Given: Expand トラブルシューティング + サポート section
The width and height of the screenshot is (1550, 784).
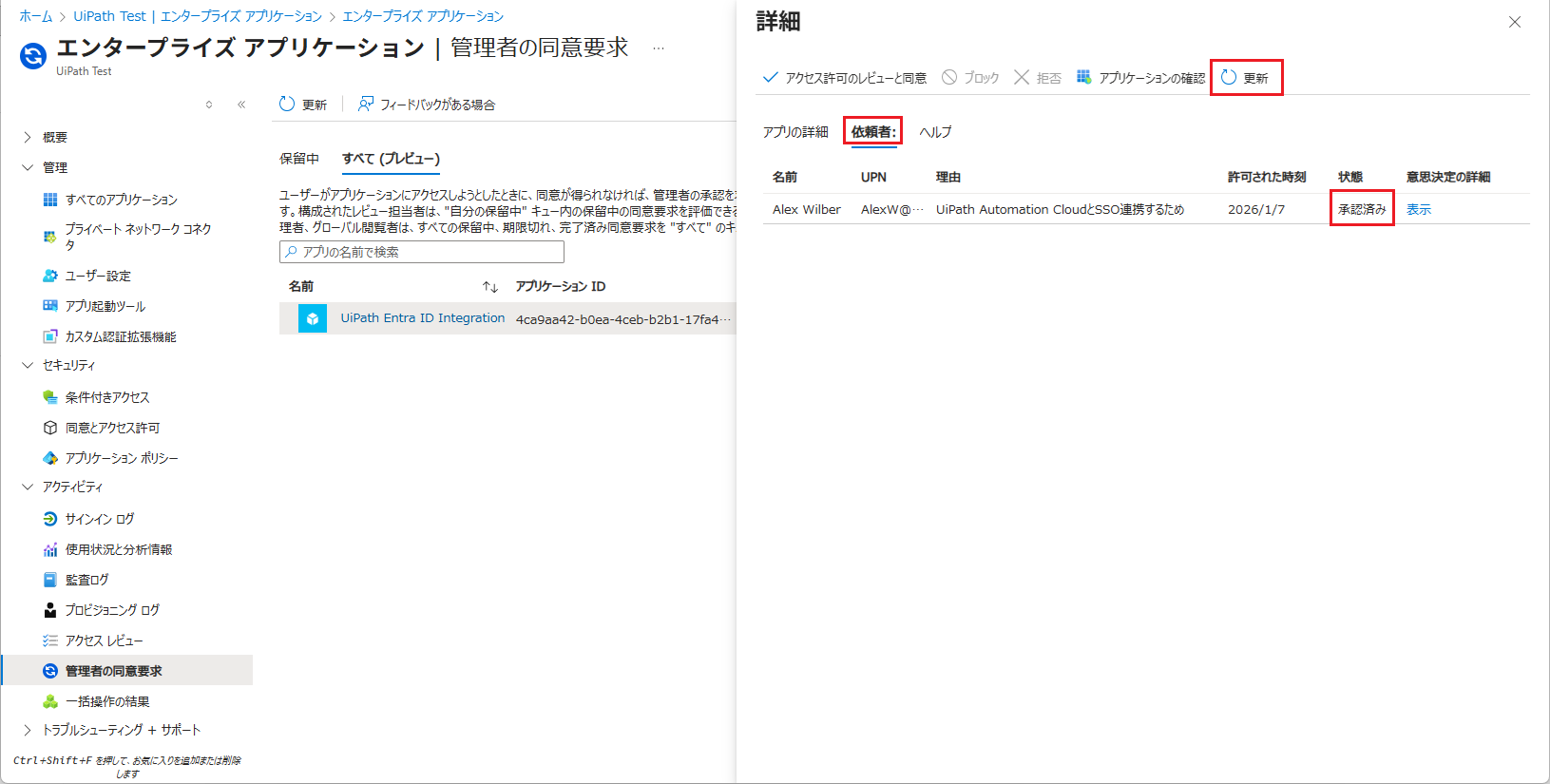Looking at the screenshot, I should [x=28, y=730].
